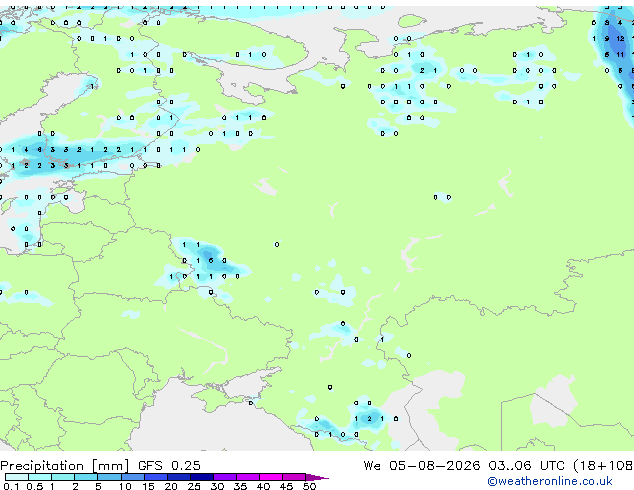
Task: Pick the 20–25 mm legend color swatch
Action: (178, 477)
